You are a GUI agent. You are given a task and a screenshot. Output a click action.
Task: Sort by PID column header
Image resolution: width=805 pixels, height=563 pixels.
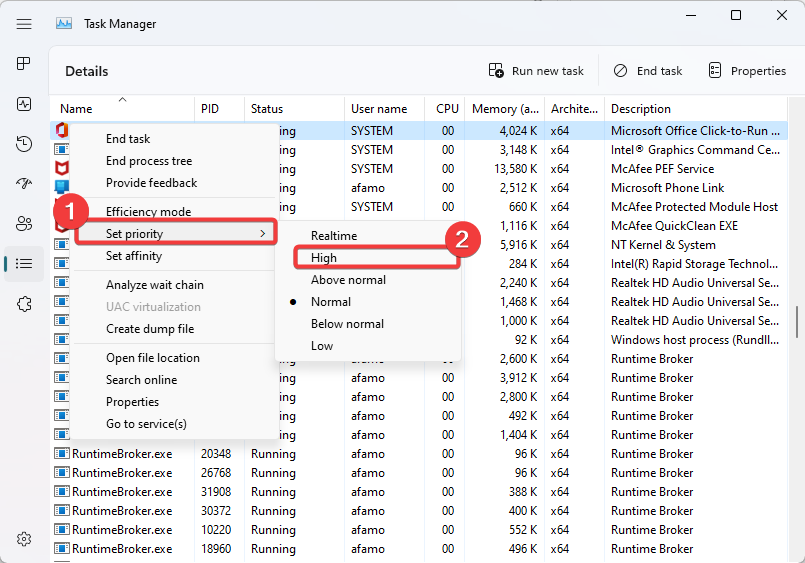(219, 108)
